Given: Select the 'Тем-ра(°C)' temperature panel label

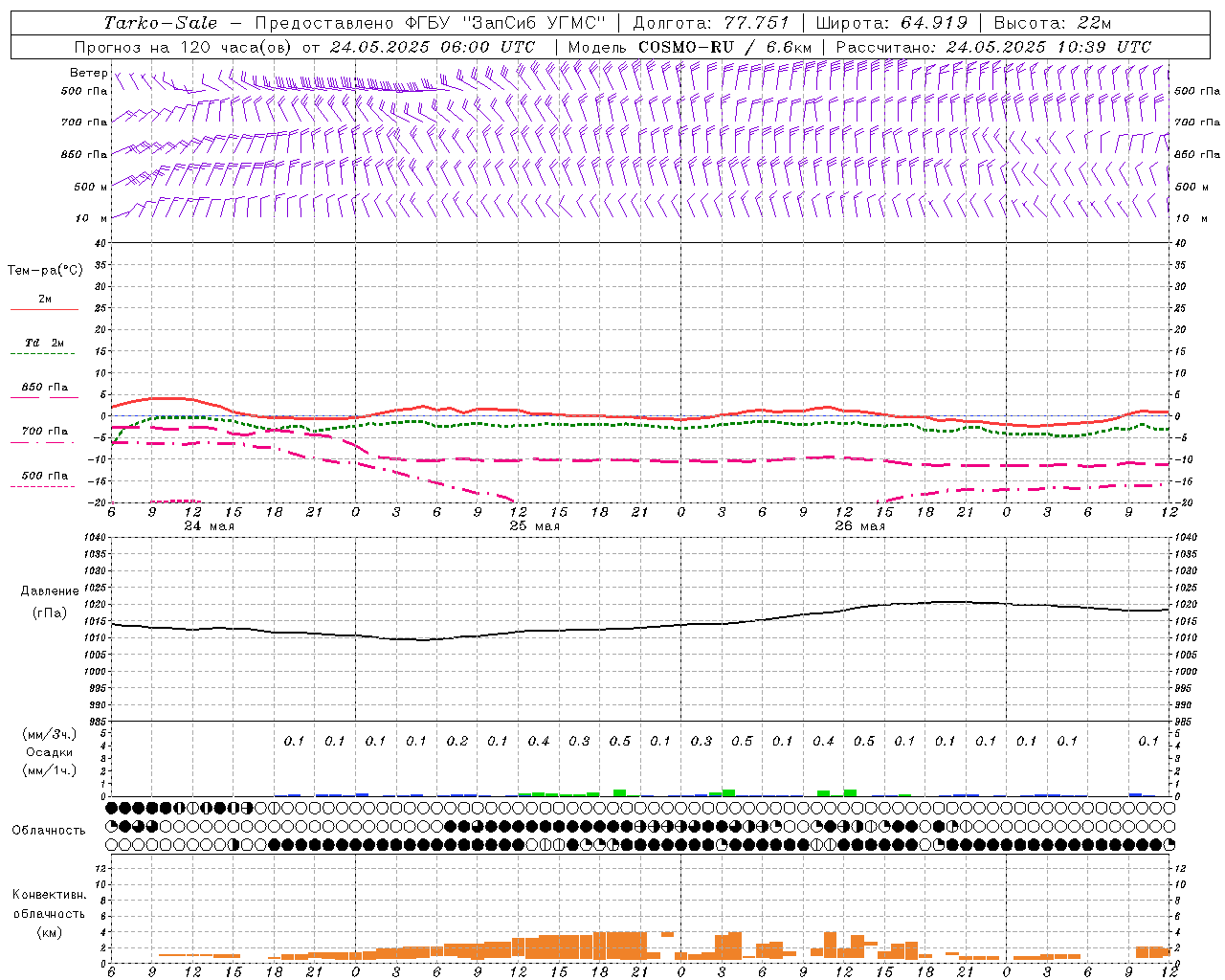Looking at the screenshot, I should 45,271.
